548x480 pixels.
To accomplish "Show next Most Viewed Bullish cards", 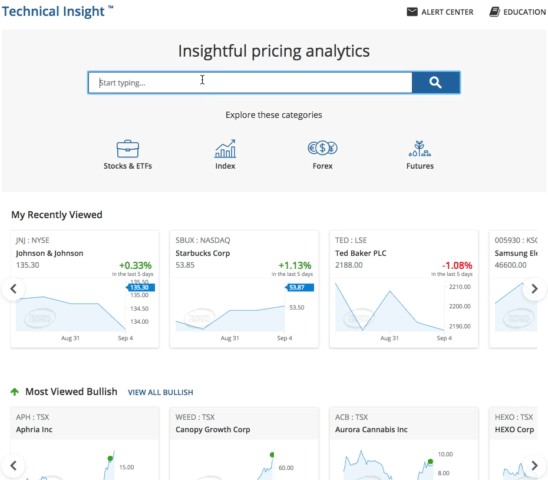I will (534, 466).
